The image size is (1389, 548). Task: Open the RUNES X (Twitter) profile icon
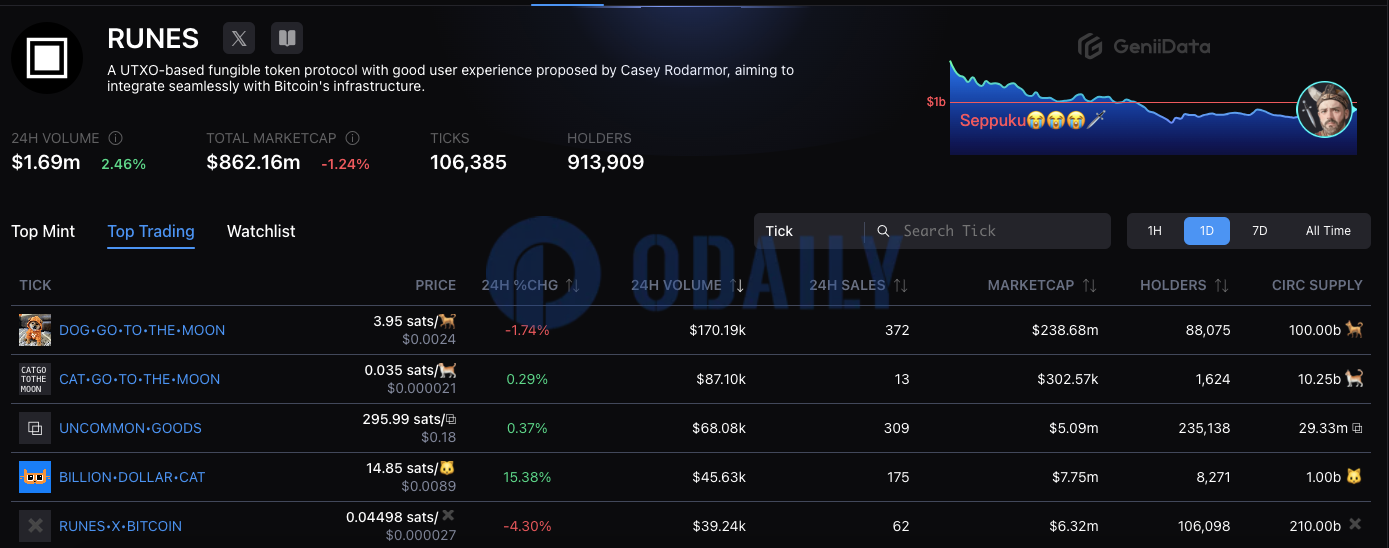[238, 39]
